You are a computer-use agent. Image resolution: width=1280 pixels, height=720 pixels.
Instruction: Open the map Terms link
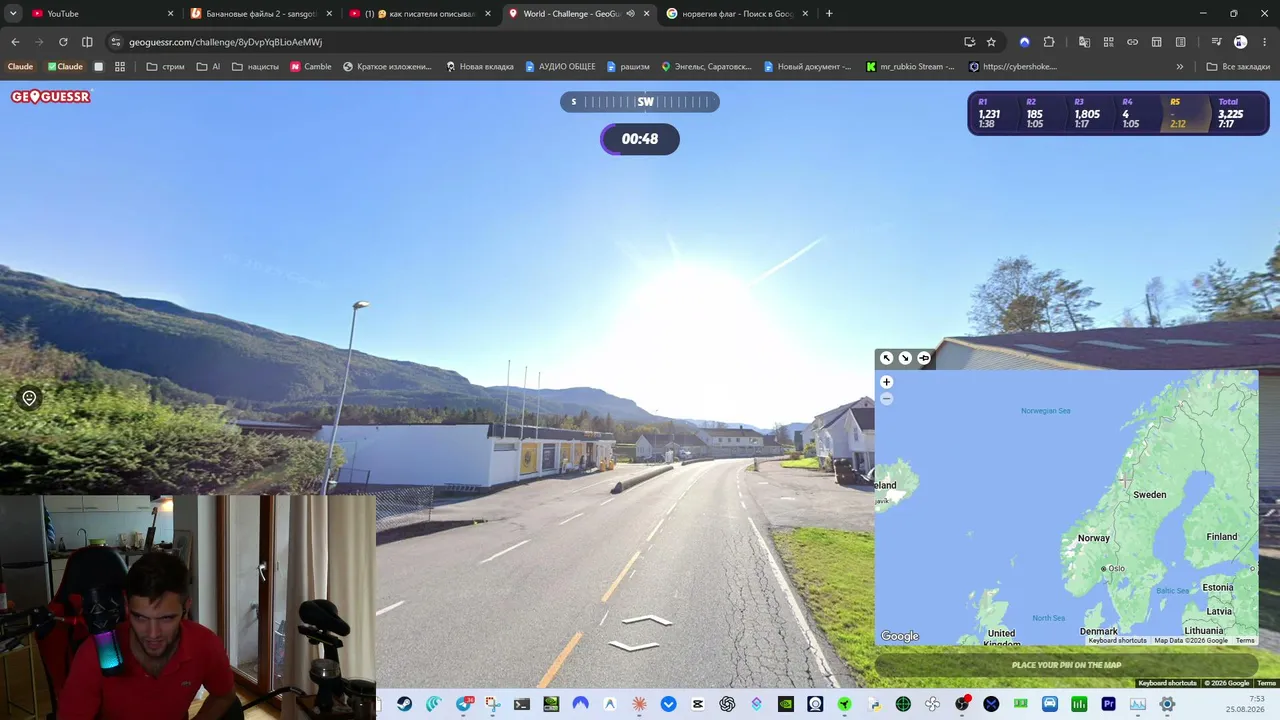tap(1245, 641)
